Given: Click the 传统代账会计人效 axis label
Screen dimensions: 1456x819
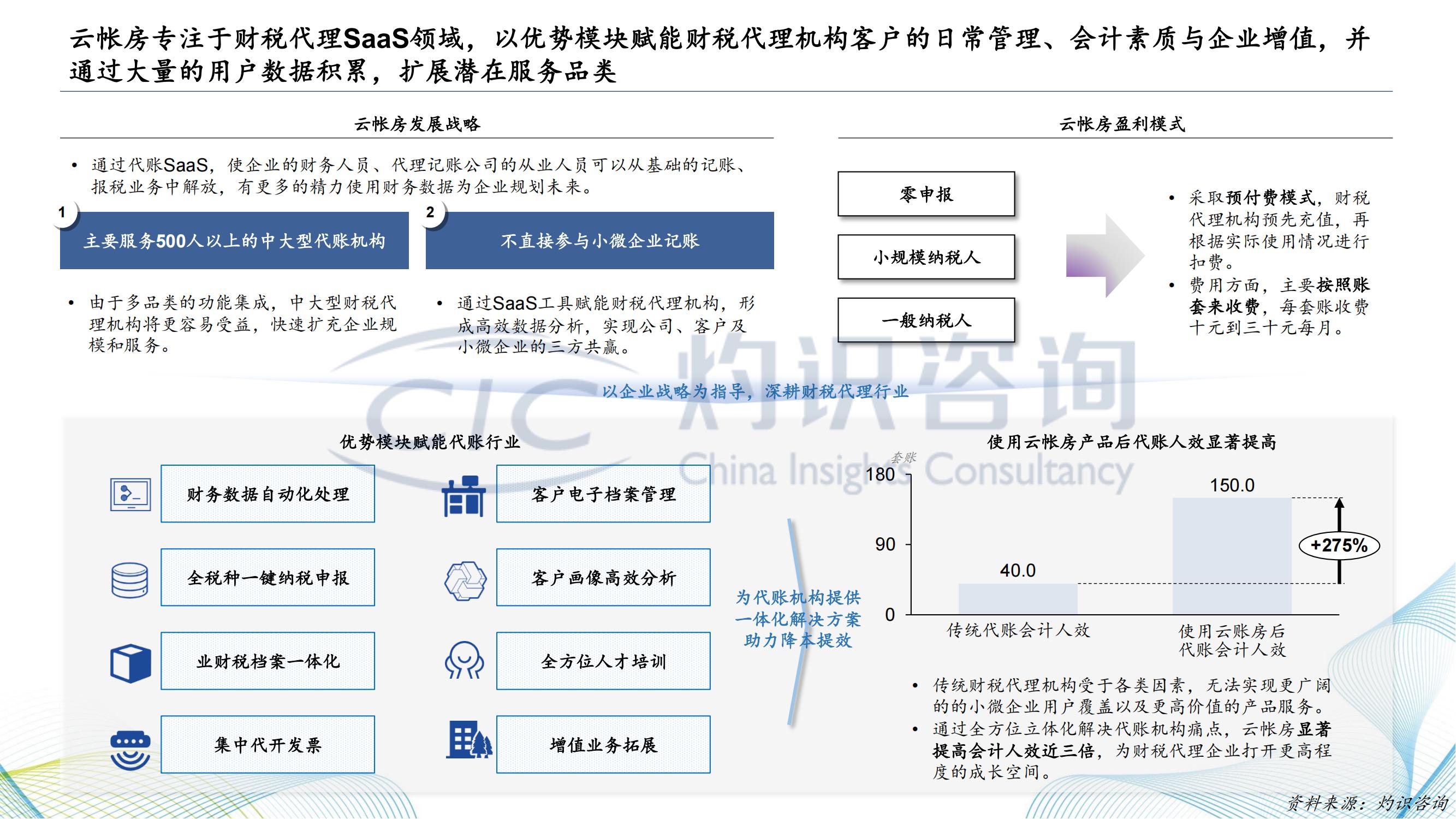Looking at the screenshot, I should (1018, 630).
